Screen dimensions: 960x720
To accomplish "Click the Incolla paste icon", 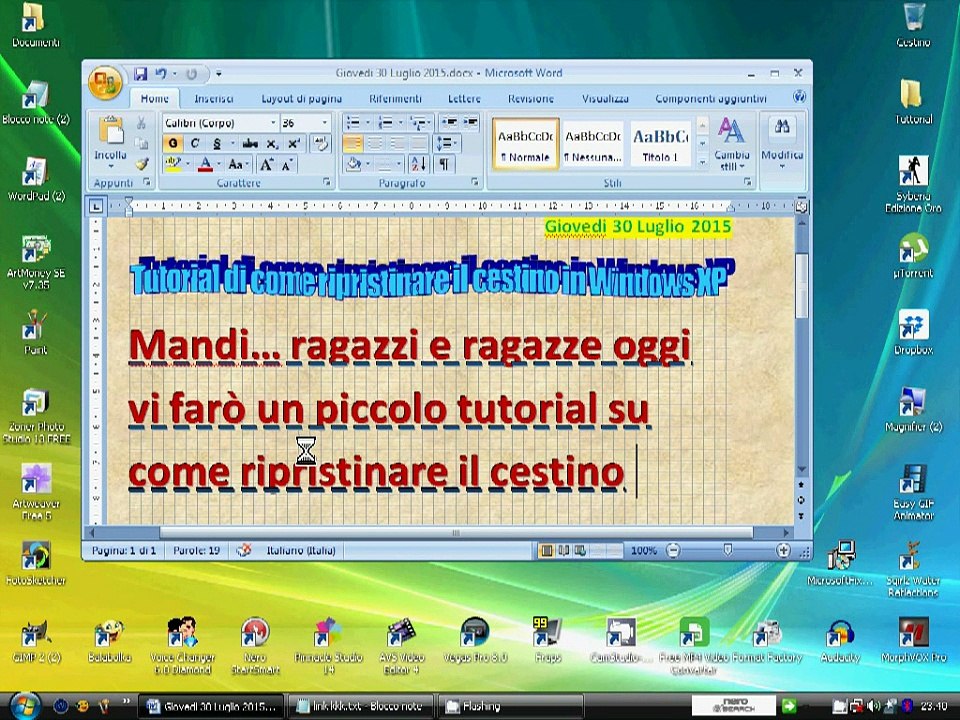I will (x=111, y=130).
